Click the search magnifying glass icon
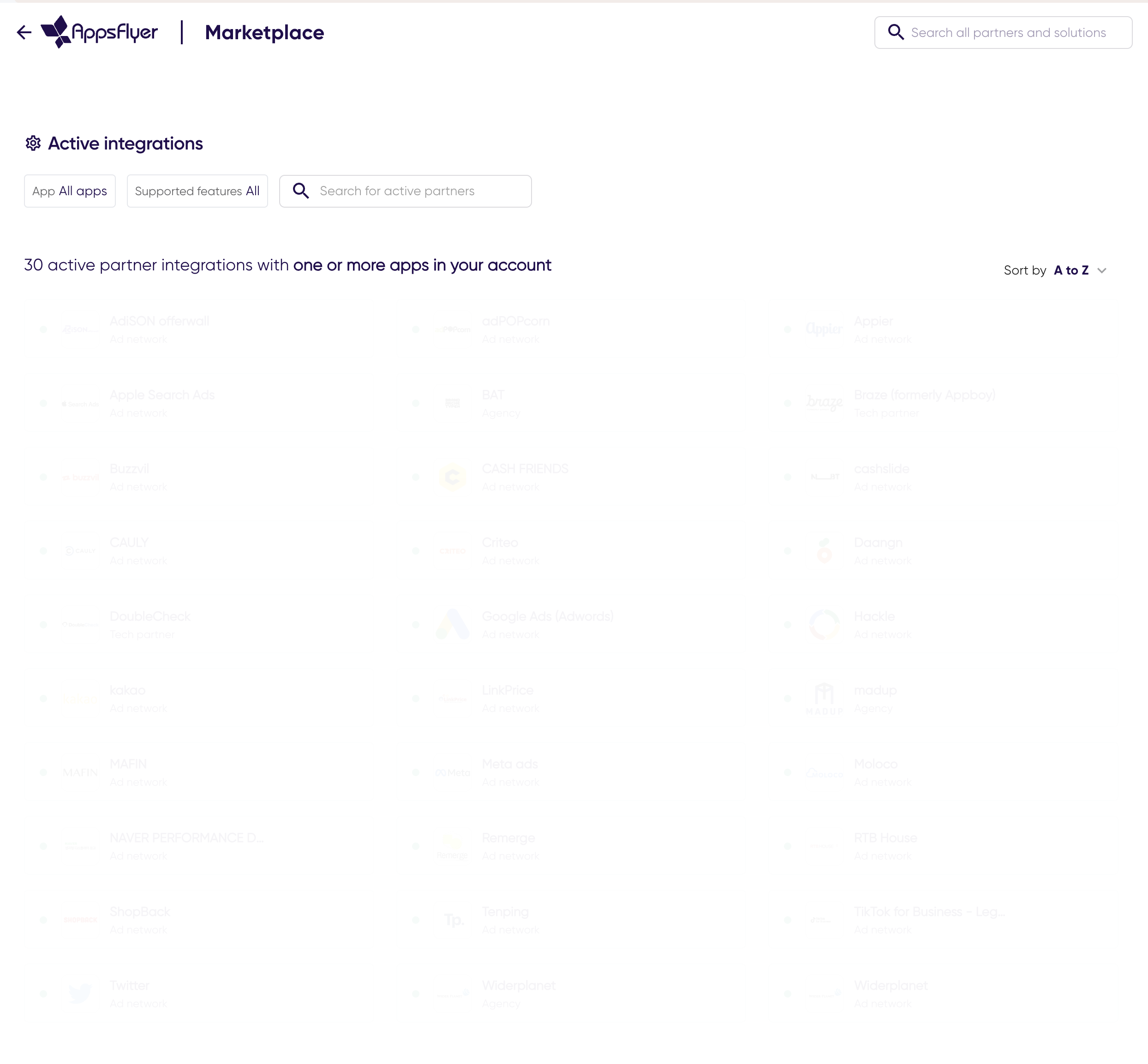Viewport: 1148px width, 1064px height. (301, 190)
